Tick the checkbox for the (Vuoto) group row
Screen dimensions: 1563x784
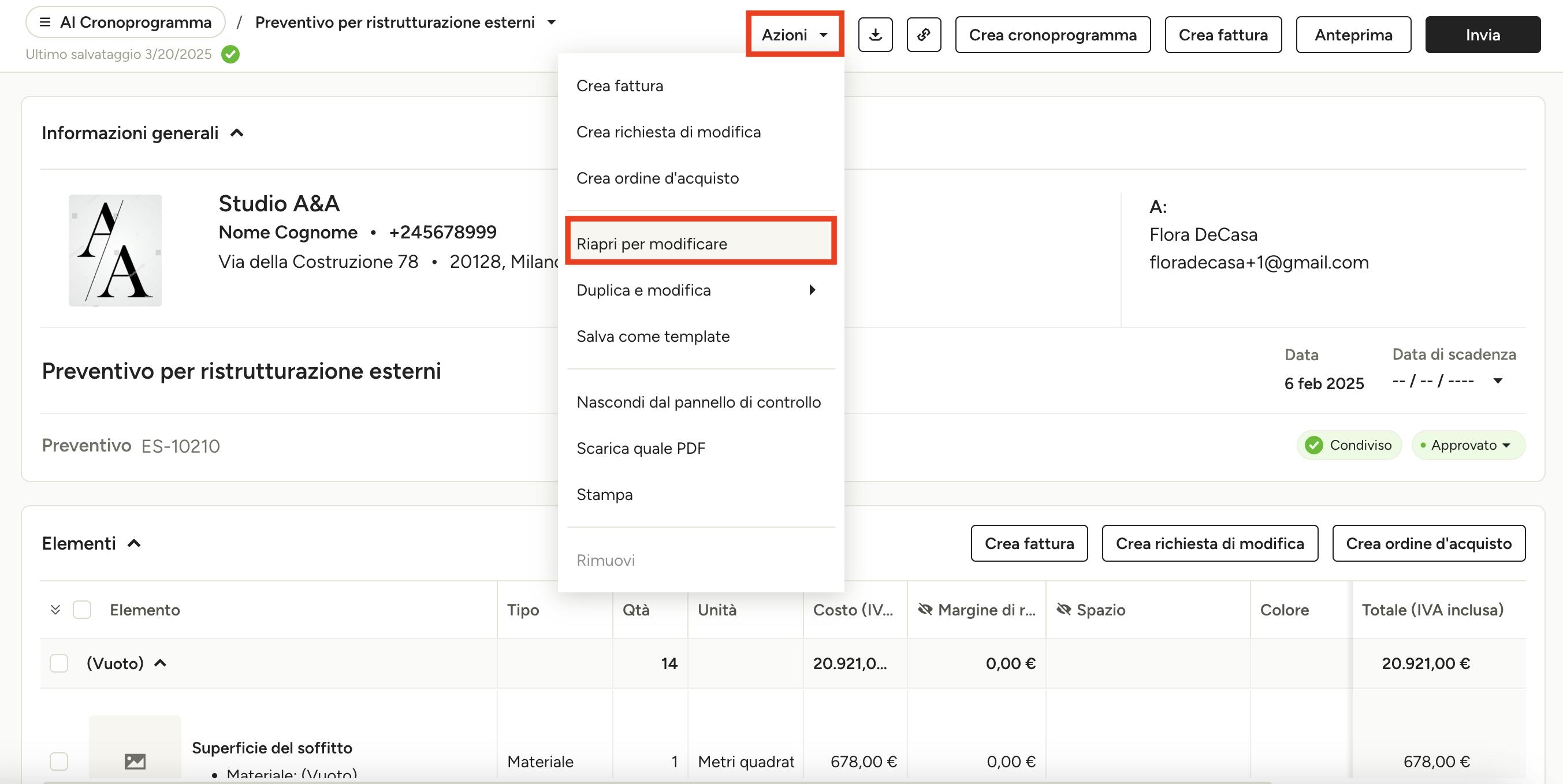[x=59, y=663]
